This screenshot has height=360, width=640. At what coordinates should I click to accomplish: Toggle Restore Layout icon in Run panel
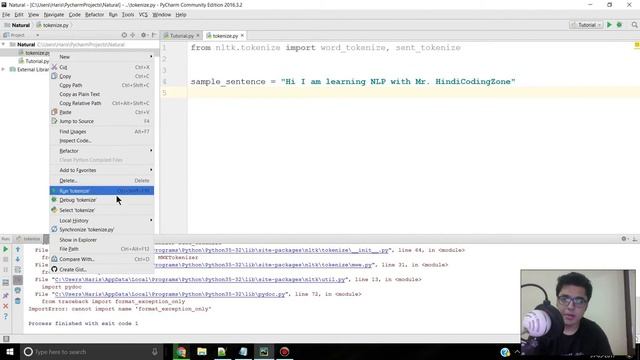pyautogui.click(x=6, y=282)
